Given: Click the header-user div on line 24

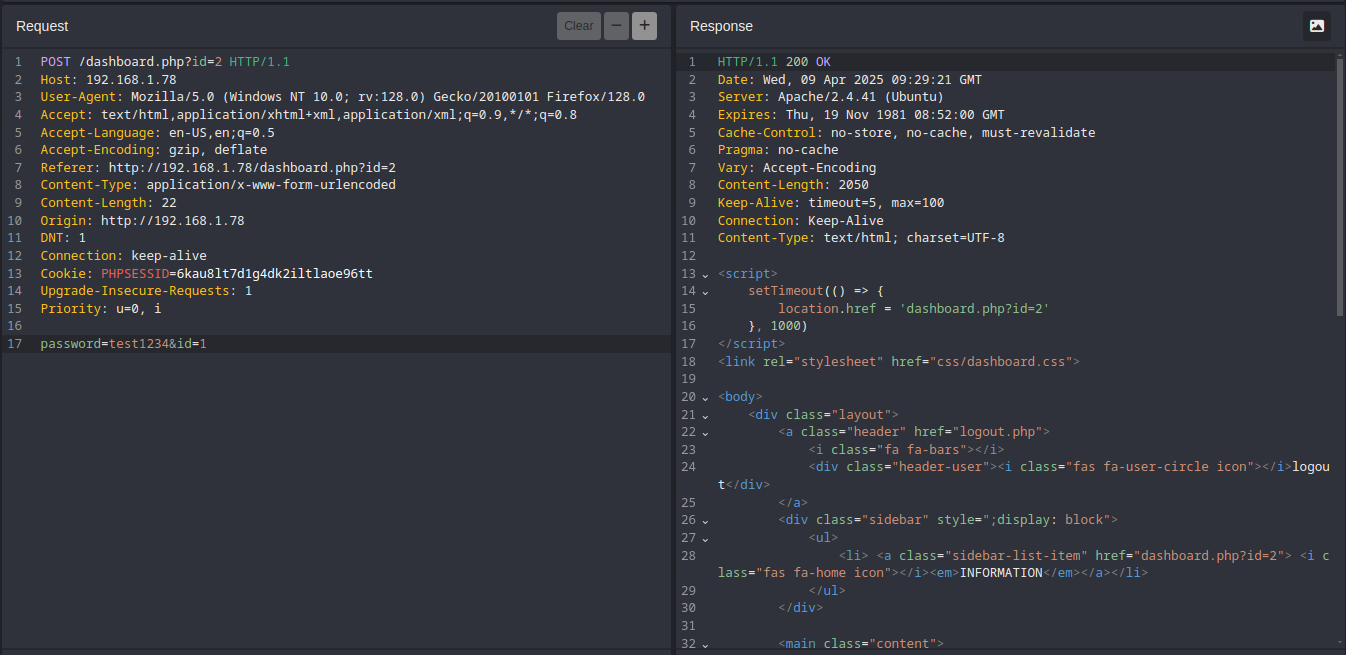Looking at the screenshot, I should (x=1024, y=476).
